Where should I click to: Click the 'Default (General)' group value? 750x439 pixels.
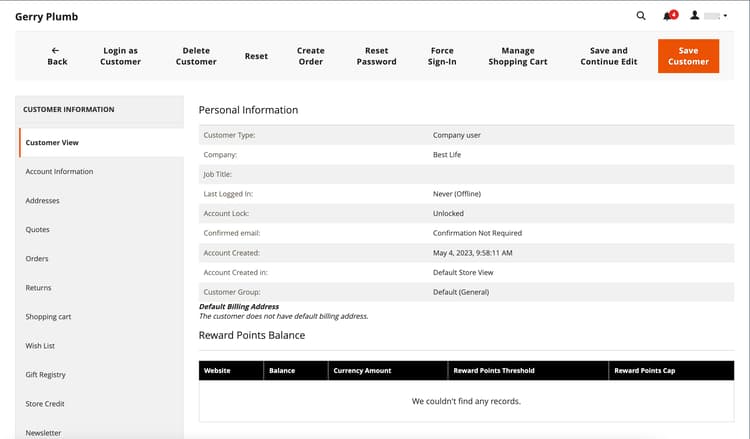[x=461, y=292]
